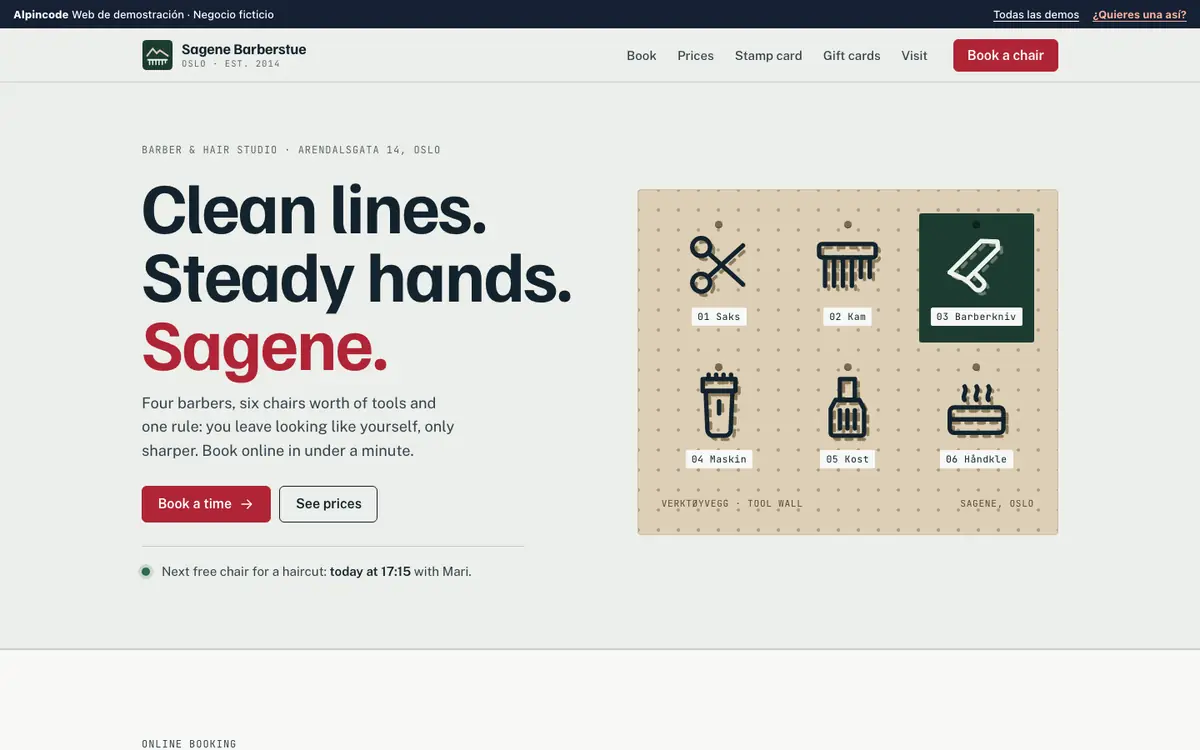
Task: Click the 02 Kam label
Action: [847, 317]
